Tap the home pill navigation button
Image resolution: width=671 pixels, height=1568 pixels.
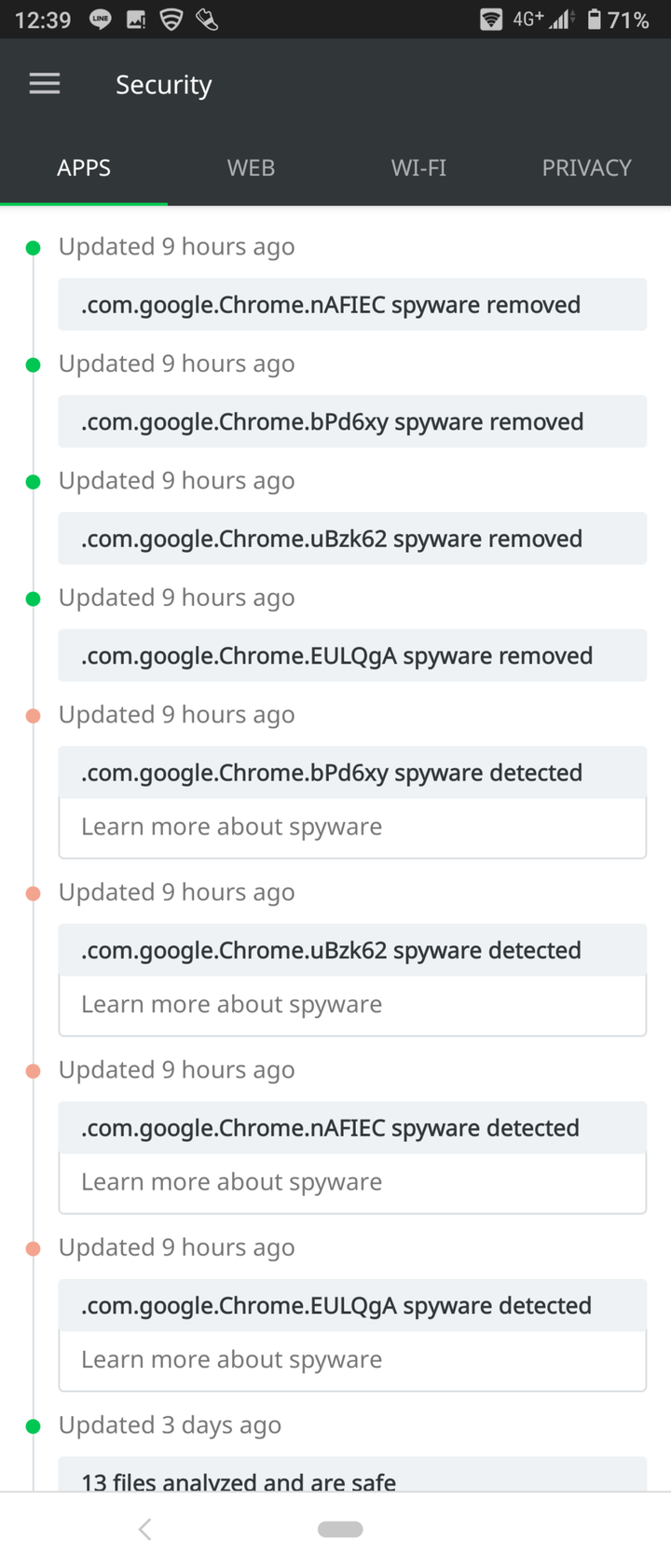coord(340,1529)
